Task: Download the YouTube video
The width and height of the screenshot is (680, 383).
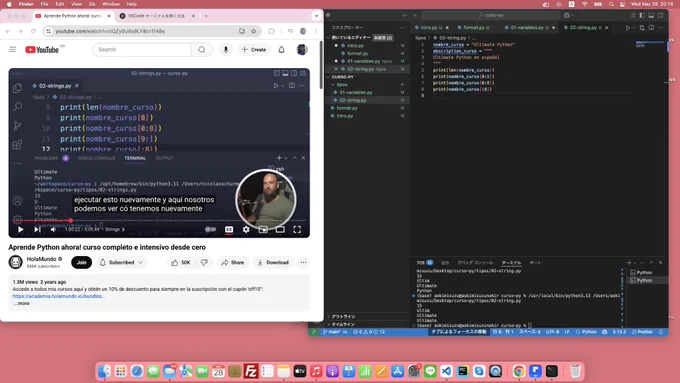Action: 273,262
